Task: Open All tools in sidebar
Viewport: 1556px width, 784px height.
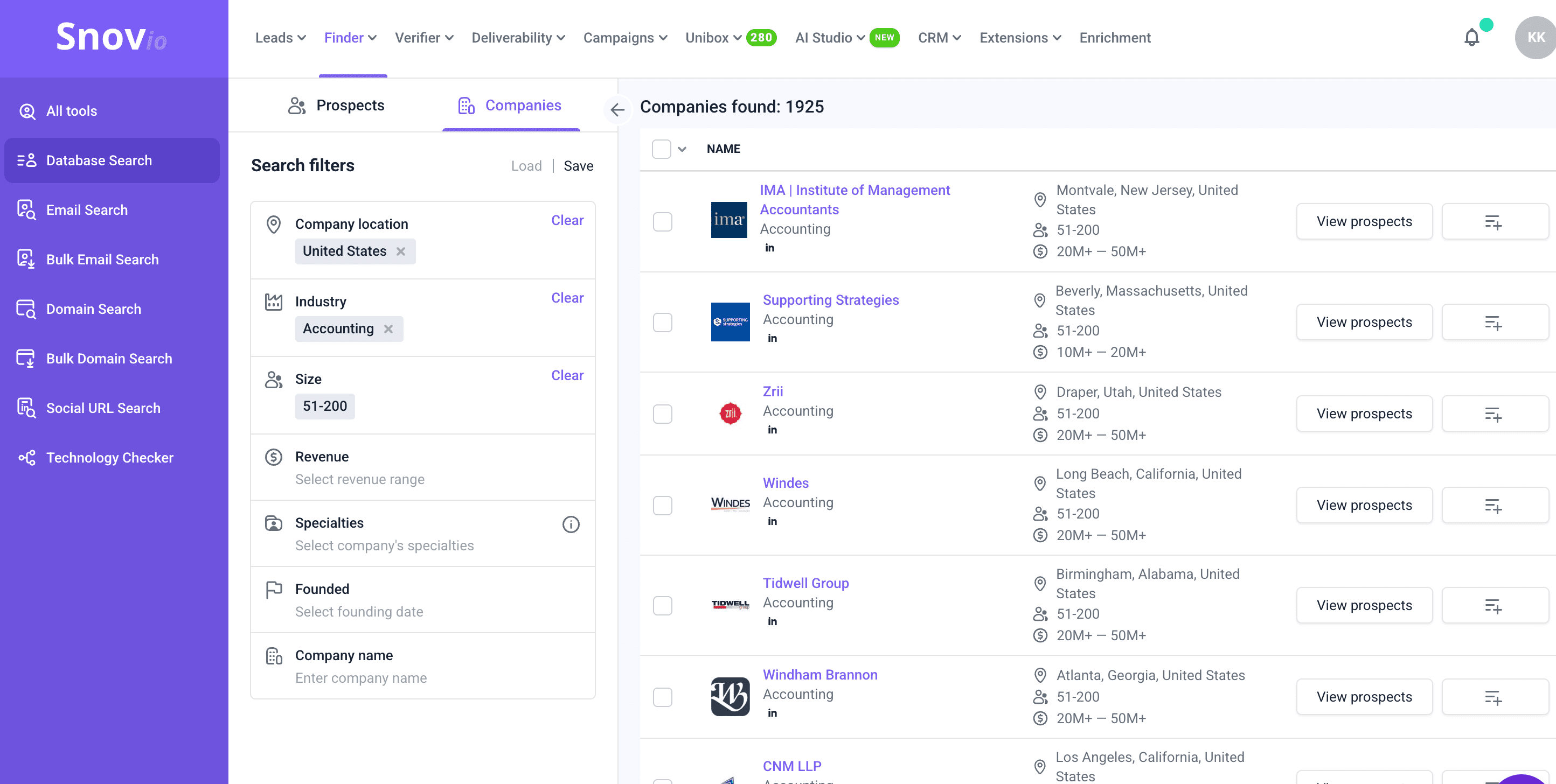Action: coord(112,111)
